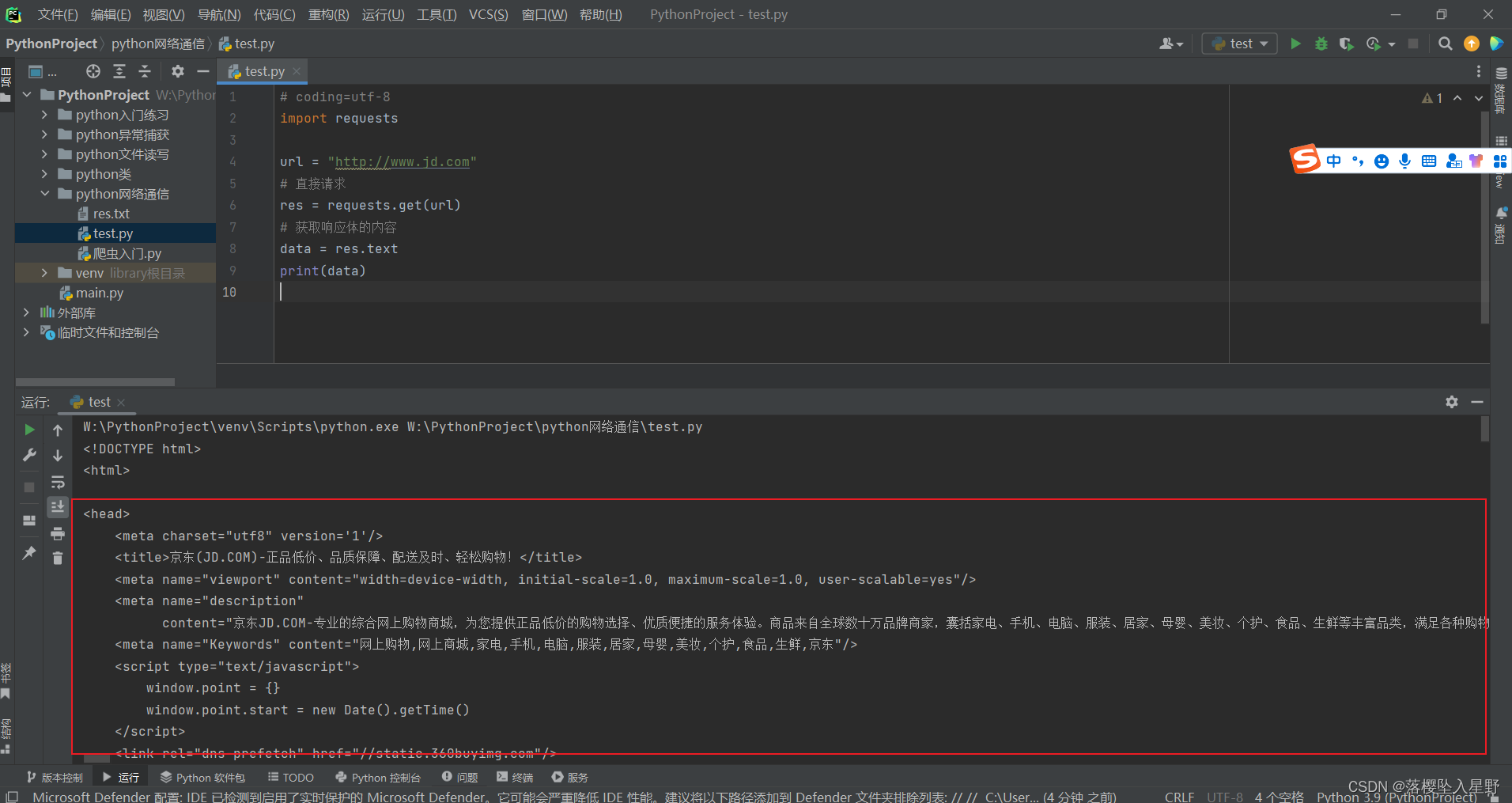This screenshot has height=803, width=1512.
Task: Collapse the PythonProject root folder
Action: click(27, 95)
